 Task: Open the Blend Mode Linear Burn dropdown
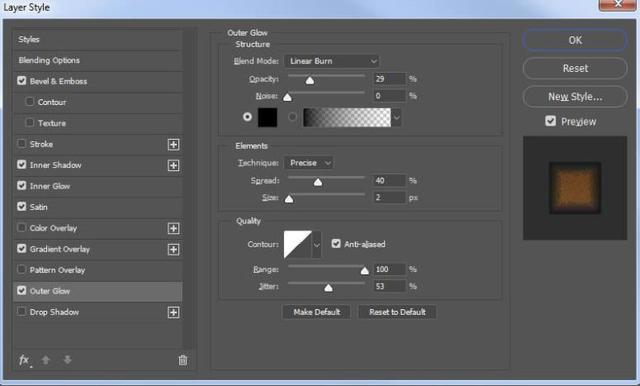click(331, 61)
